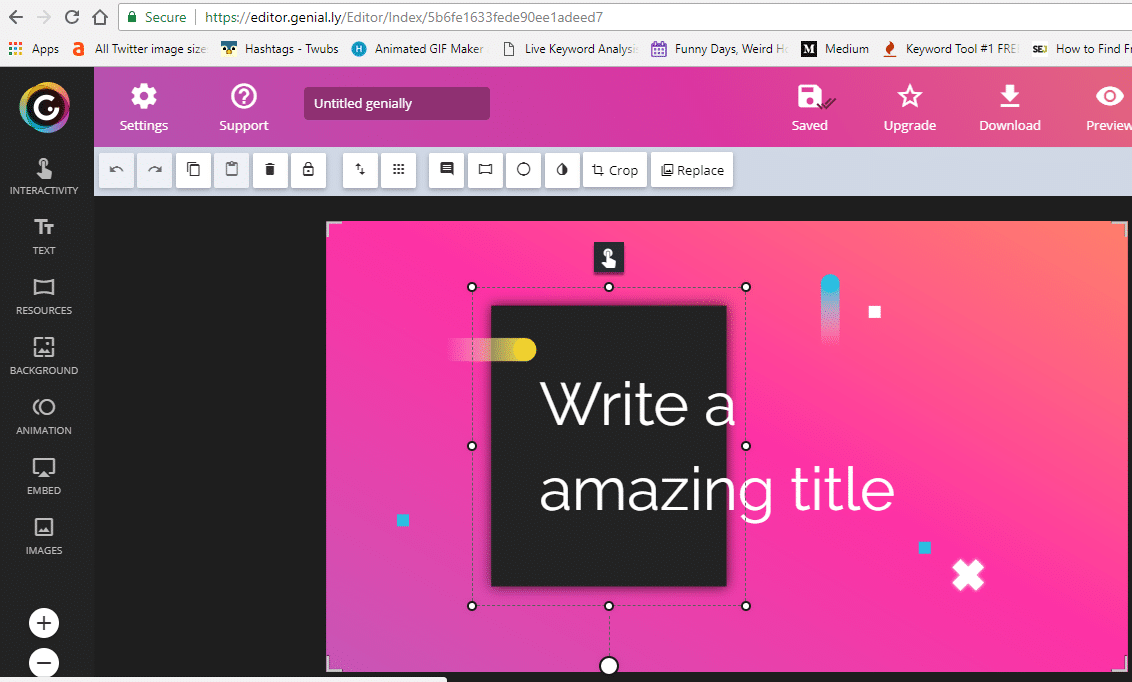This screenshot has height=682, width=1132.
Task: Click the Replace image button
Action: [692, 170]
